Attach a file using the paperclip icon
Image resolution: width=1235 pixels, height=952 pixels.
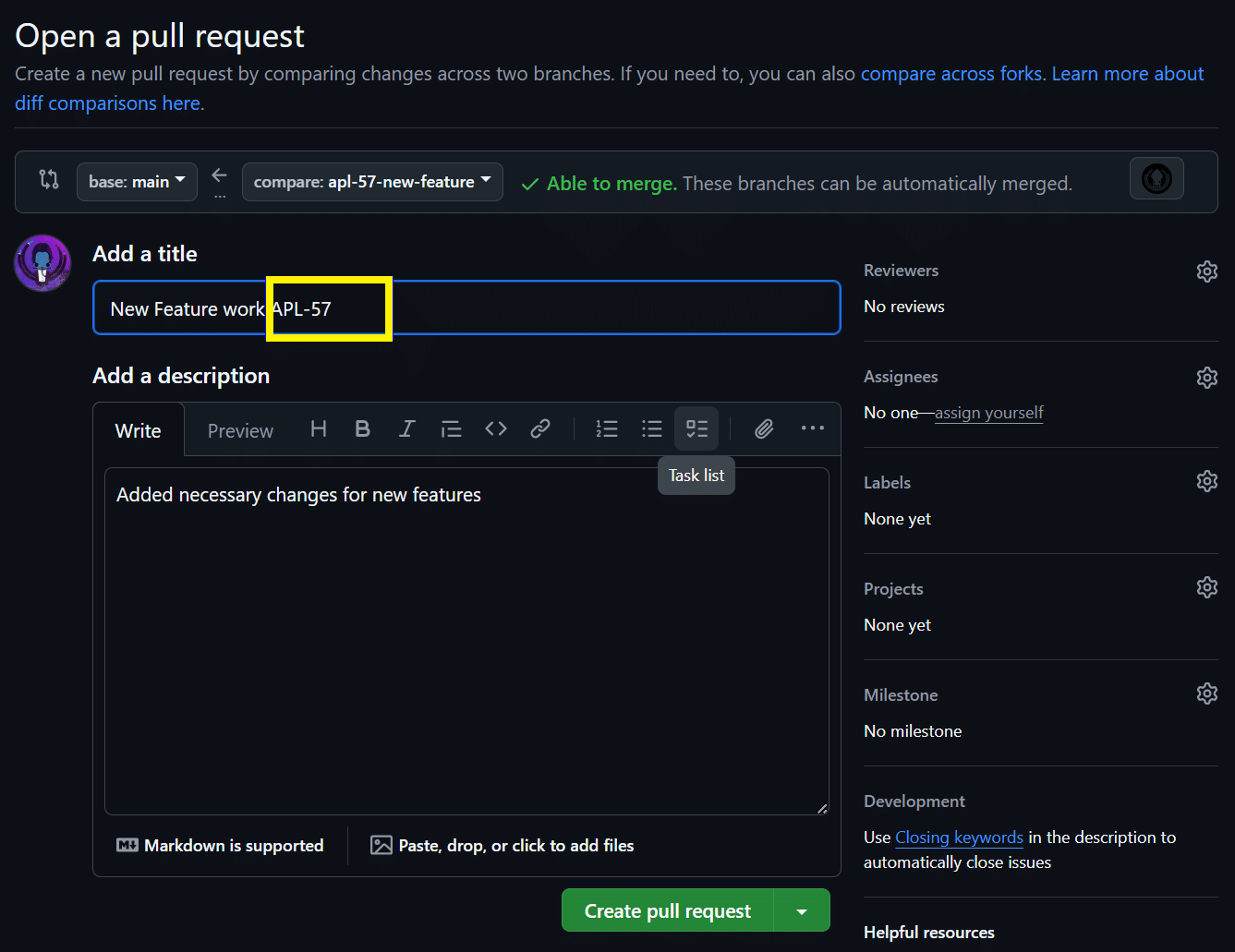(763, 428)
